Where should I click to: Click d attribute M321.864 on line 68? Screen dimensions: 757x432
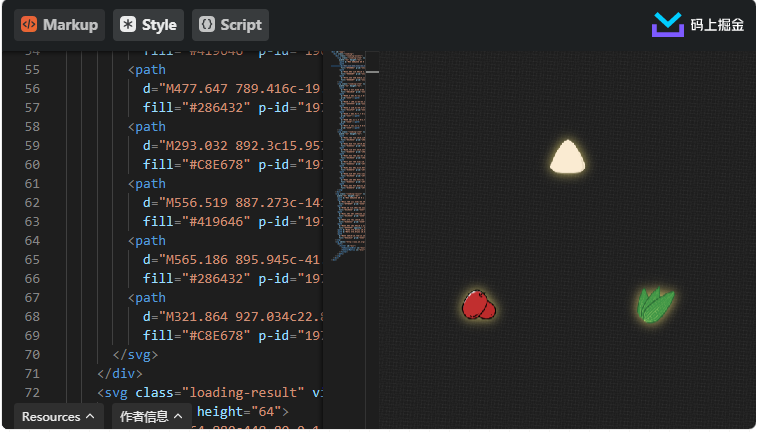point(233,317)
